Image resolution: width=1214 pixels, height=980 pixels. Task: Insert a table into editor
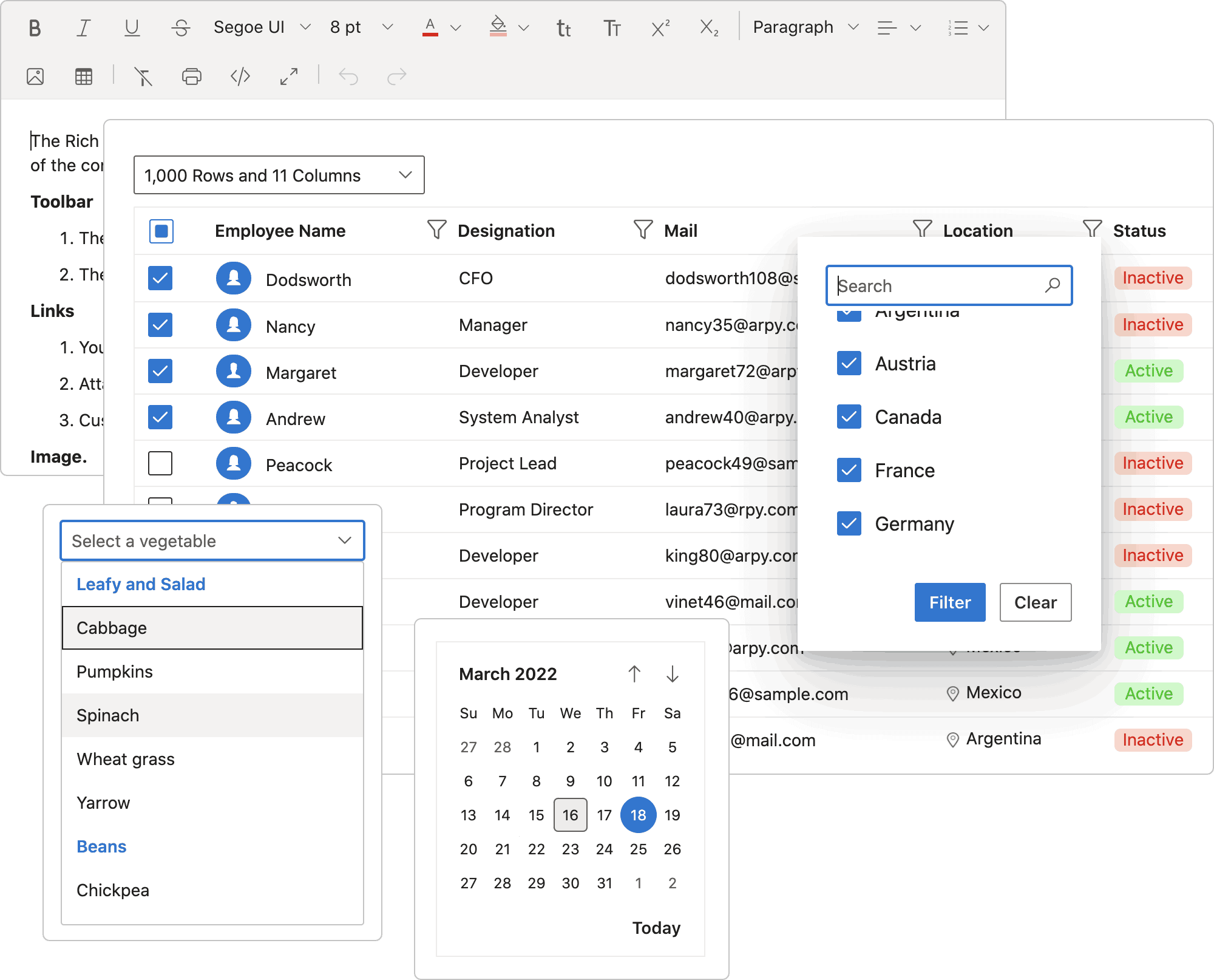click(84, 77)
